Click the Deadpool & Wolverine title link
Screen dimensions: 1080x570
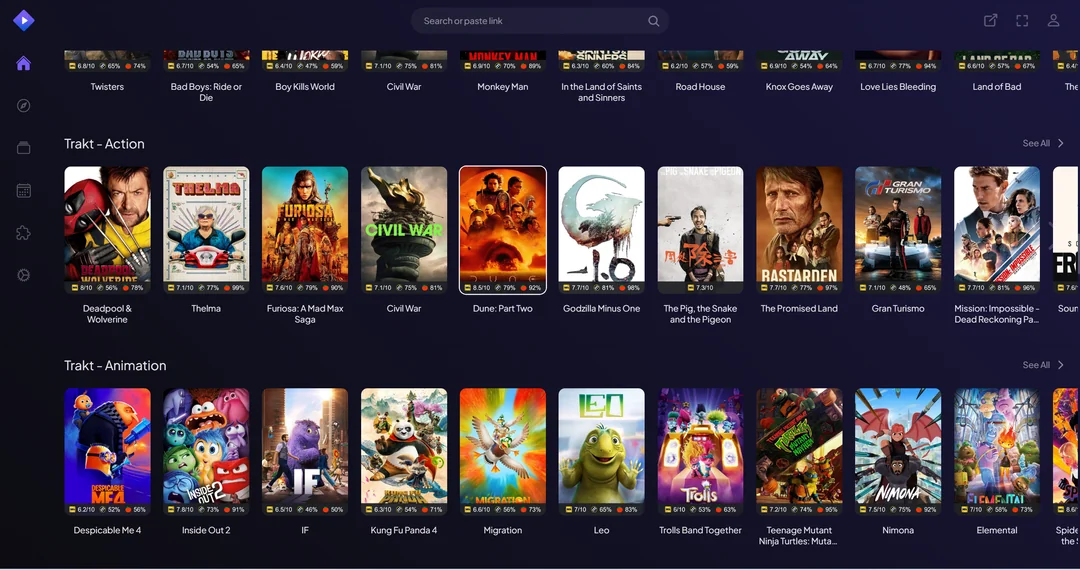[107, 314]
